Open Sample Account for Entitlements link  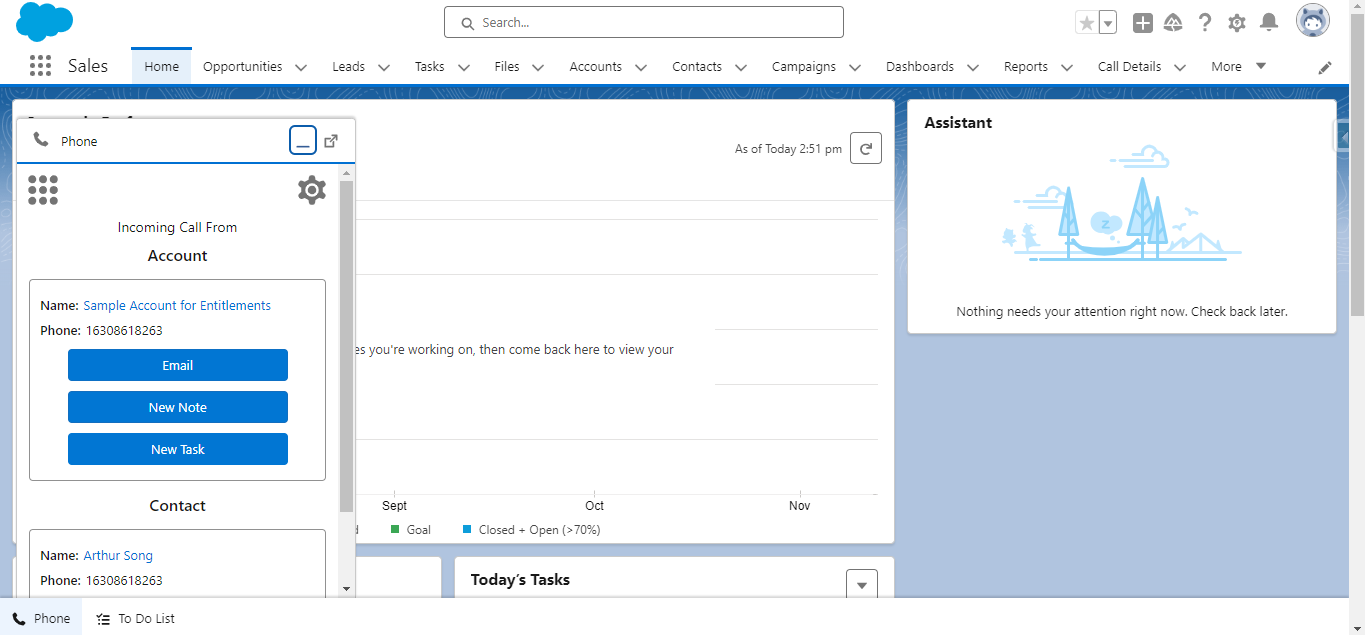point(177,305)
